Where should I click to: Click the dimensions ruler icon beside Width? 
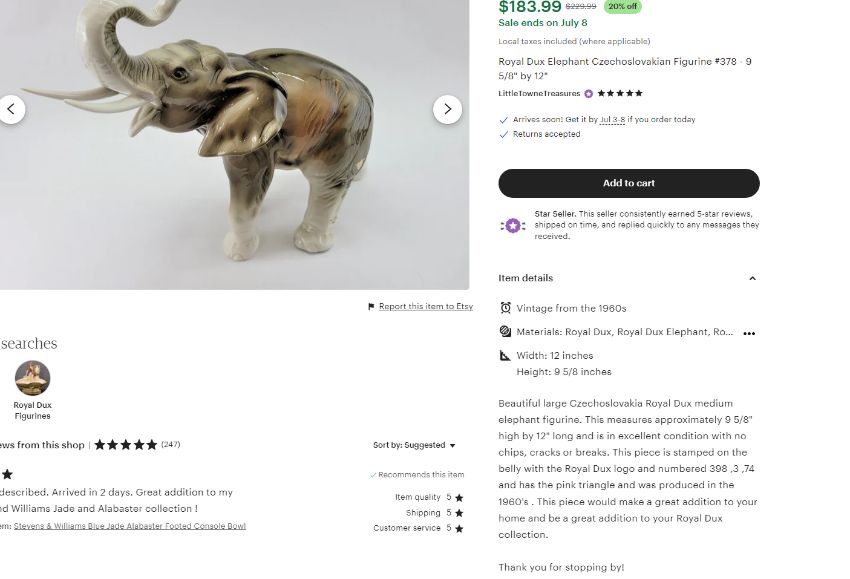pos(505,356)
